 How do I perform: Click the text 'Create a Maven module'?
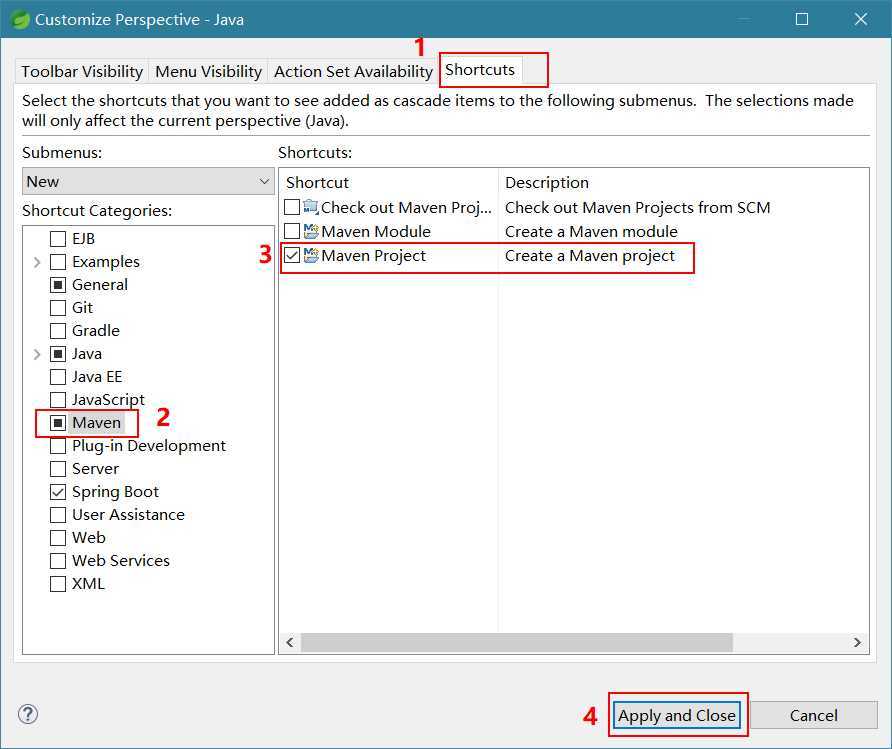591,231
